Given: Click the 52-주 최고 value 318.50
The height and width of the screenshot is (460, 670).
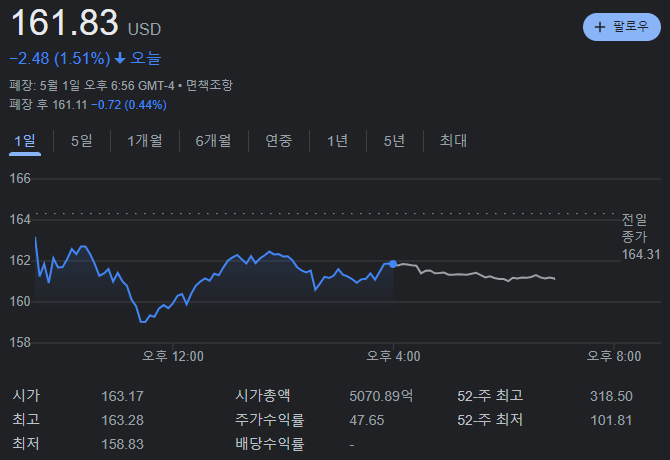Looking at the screenshot, I should click(x=611, y=396).
